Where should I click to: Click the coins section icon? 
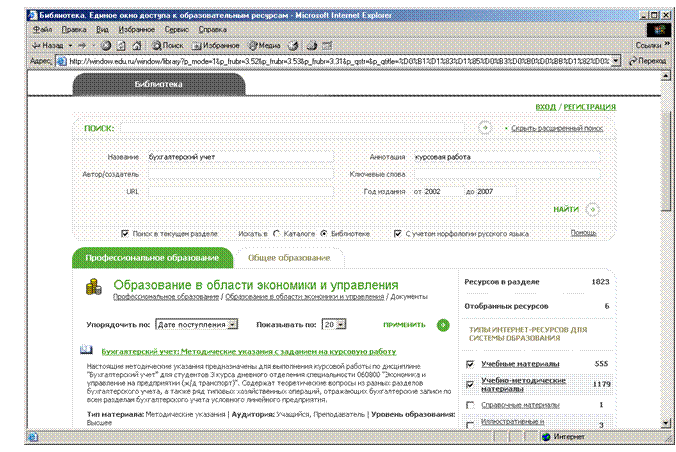94,287
